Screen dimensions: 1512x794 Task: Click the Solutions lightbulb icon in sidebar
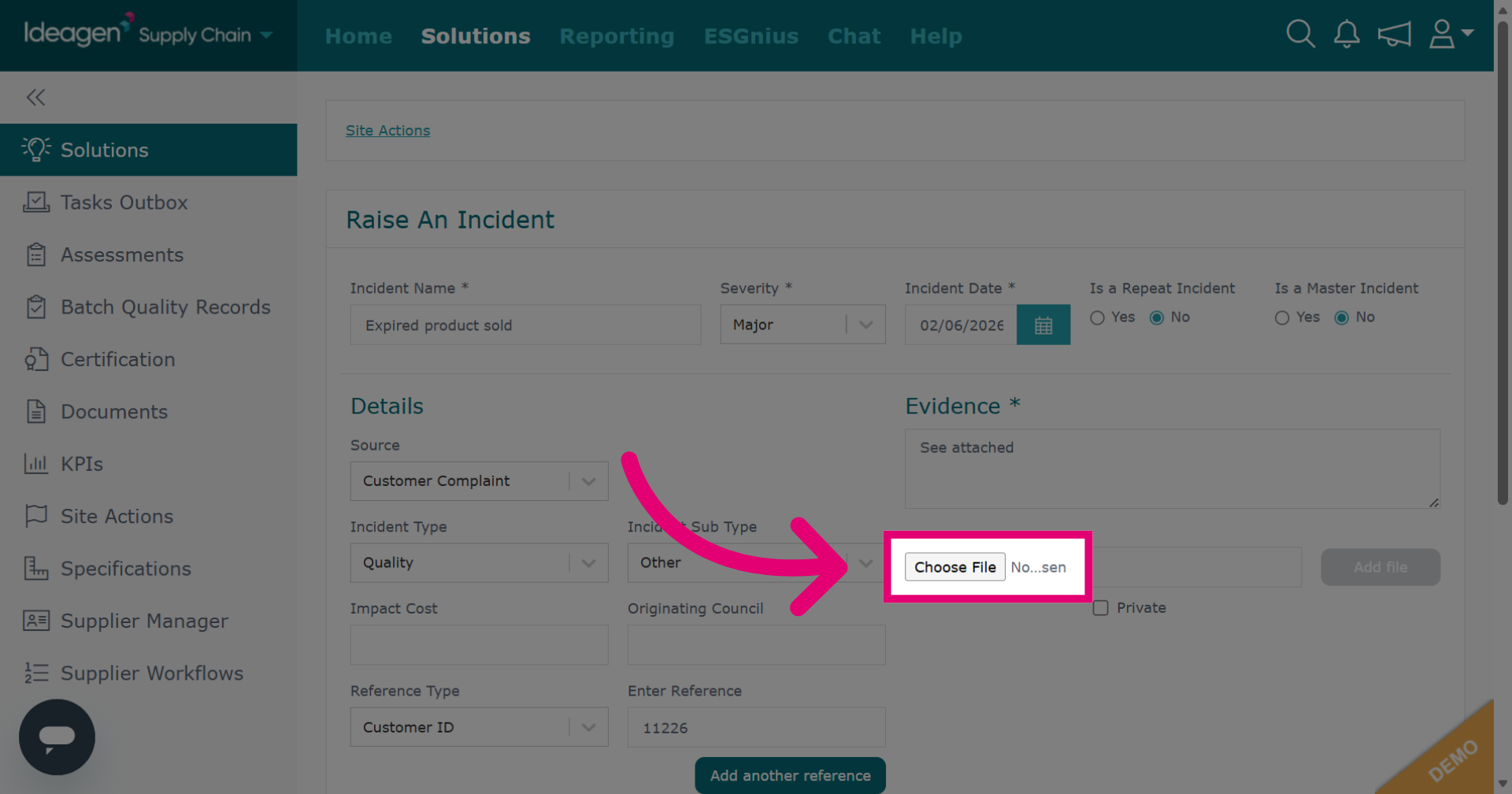[x=36, y=149]
